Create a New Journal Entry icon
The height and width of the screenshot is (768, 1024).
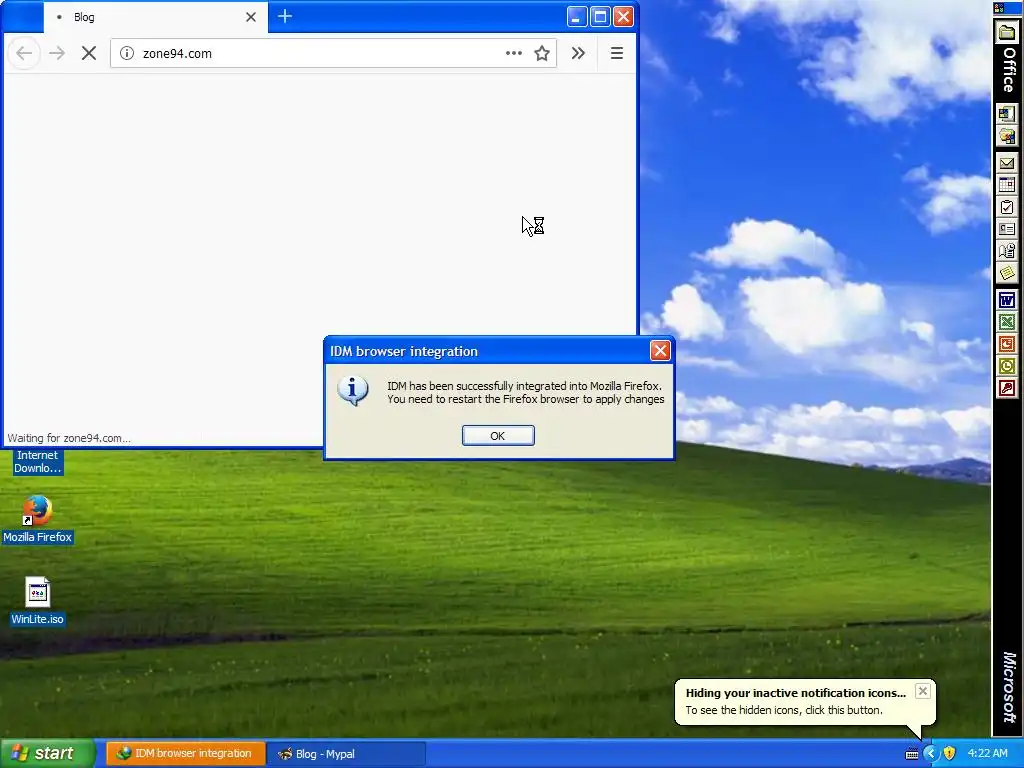(x=1007, y=251)
